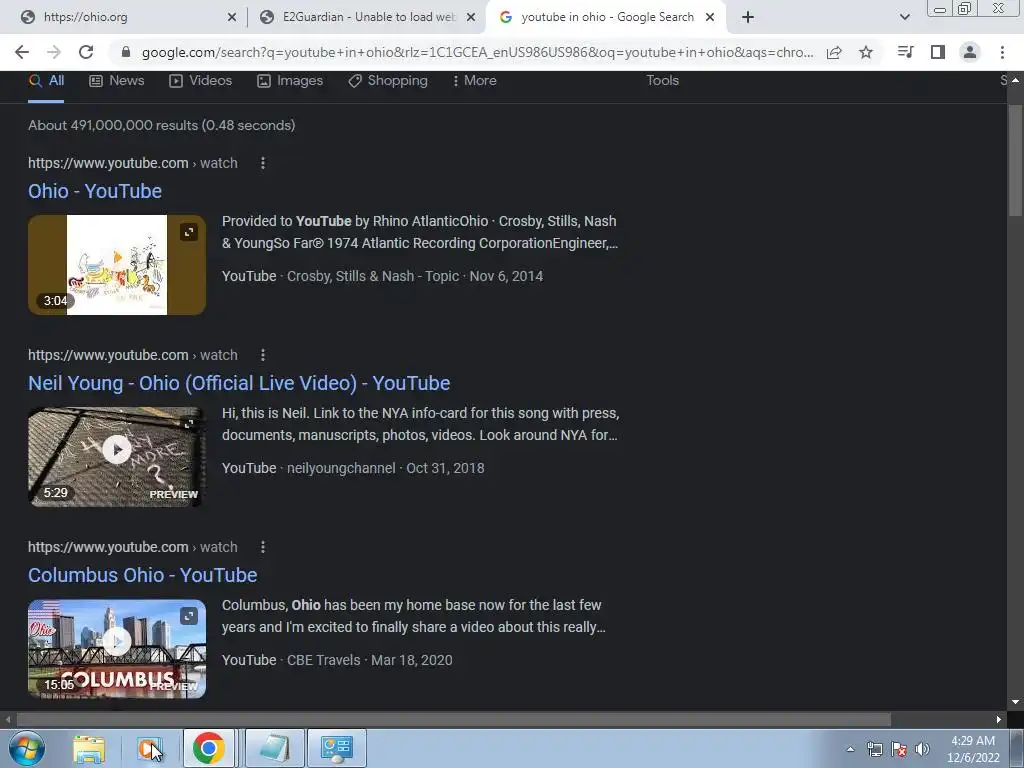This screenshot has width=1024, height=768.
Task: Switch to Videos results
Action: click(200, 81)
